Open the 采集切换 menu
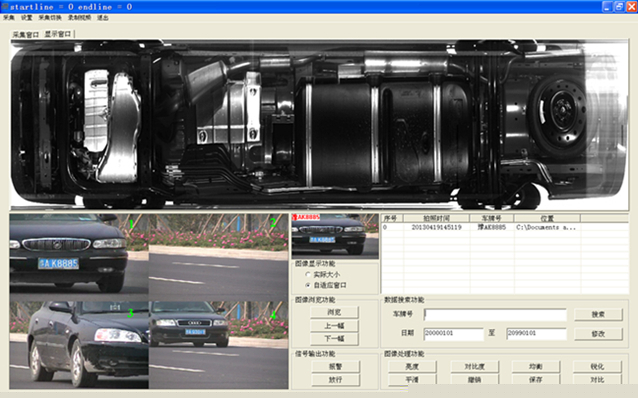Image resolution: width=638 pixels, height=398 pixels. [50, 18]
